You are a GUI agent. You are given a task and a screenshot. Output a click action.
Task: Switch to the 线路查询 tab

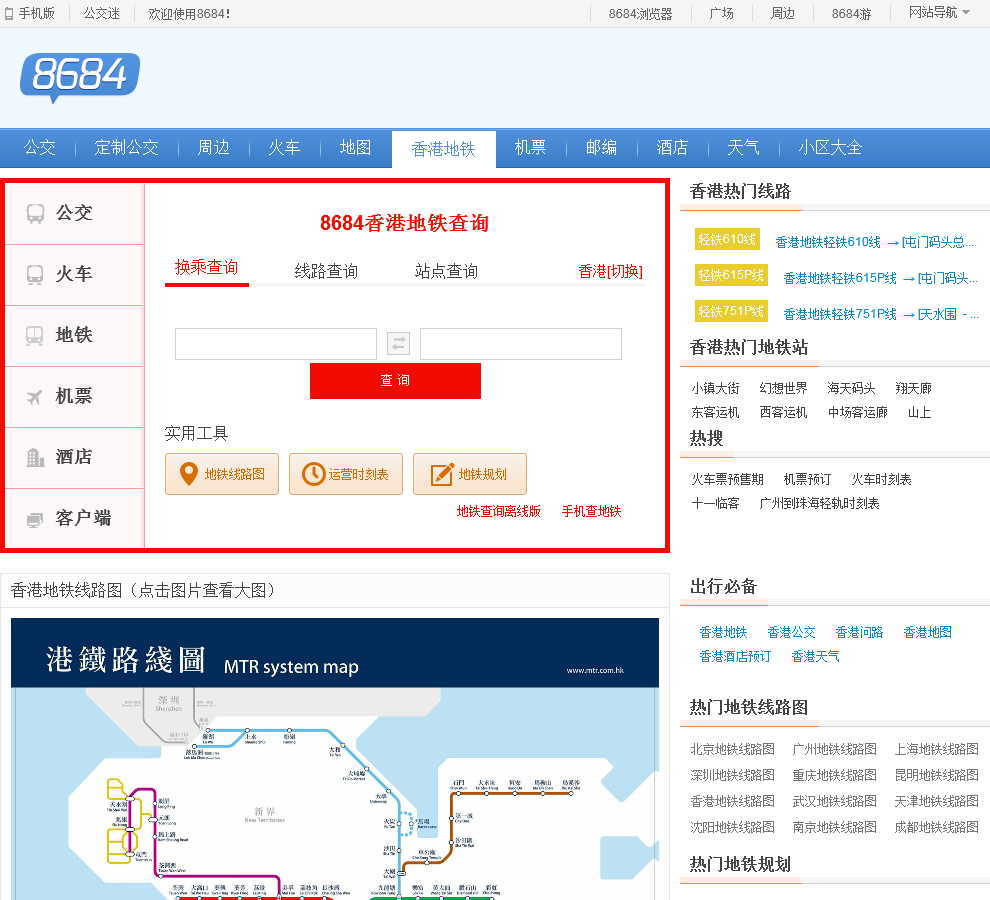[326, 271]
